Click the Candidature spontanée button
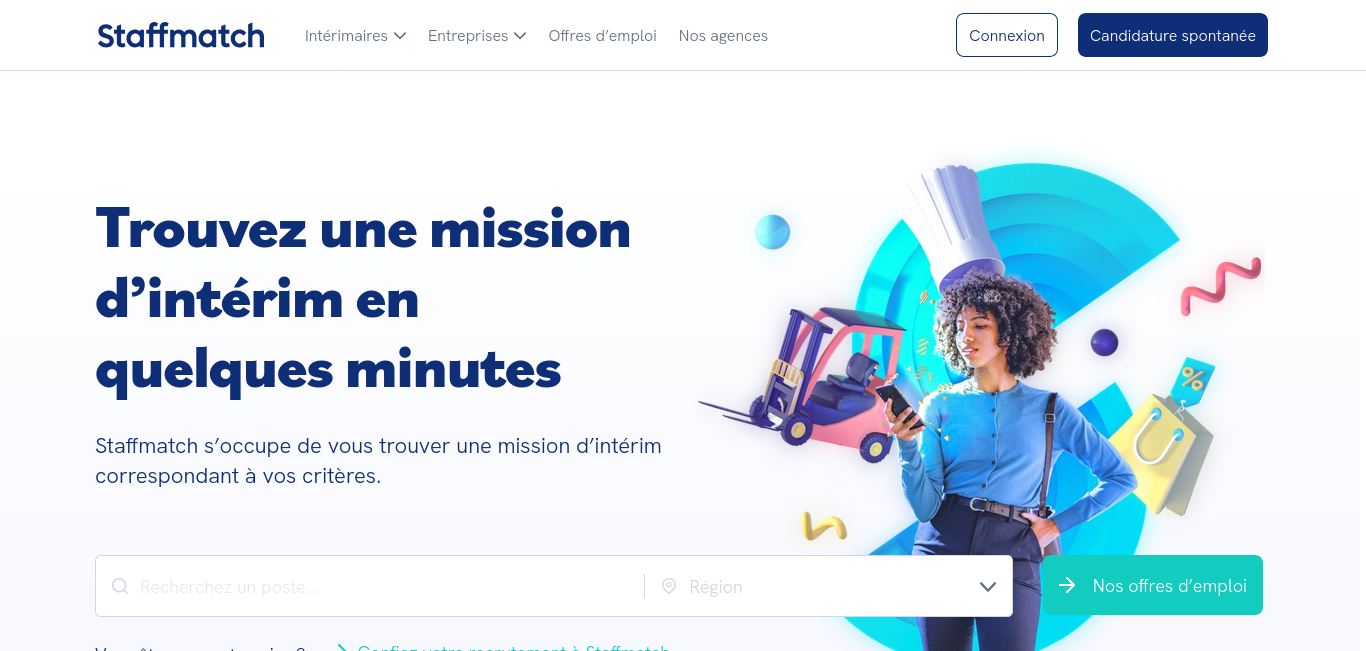Viewport: 1366px width, 651px height. tap(1173, 35)
